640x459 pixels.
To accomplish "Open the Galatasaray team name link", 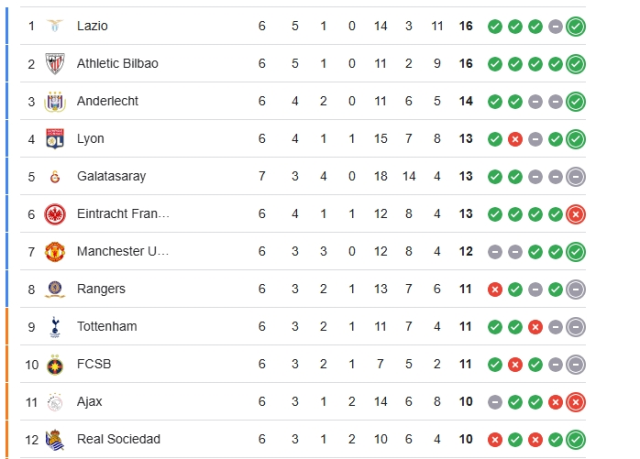I will [111, 176].
